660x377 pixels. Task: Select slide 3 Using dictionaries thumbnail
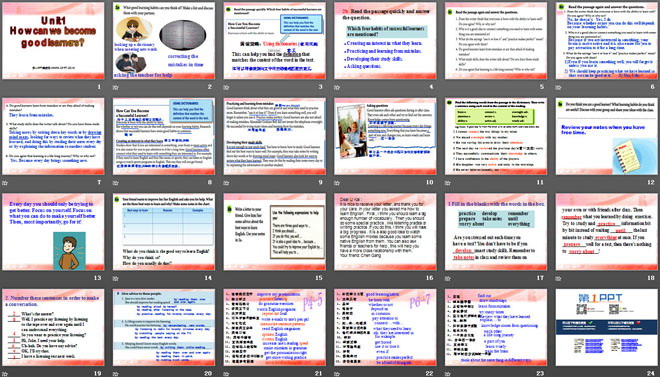[274, 41]
